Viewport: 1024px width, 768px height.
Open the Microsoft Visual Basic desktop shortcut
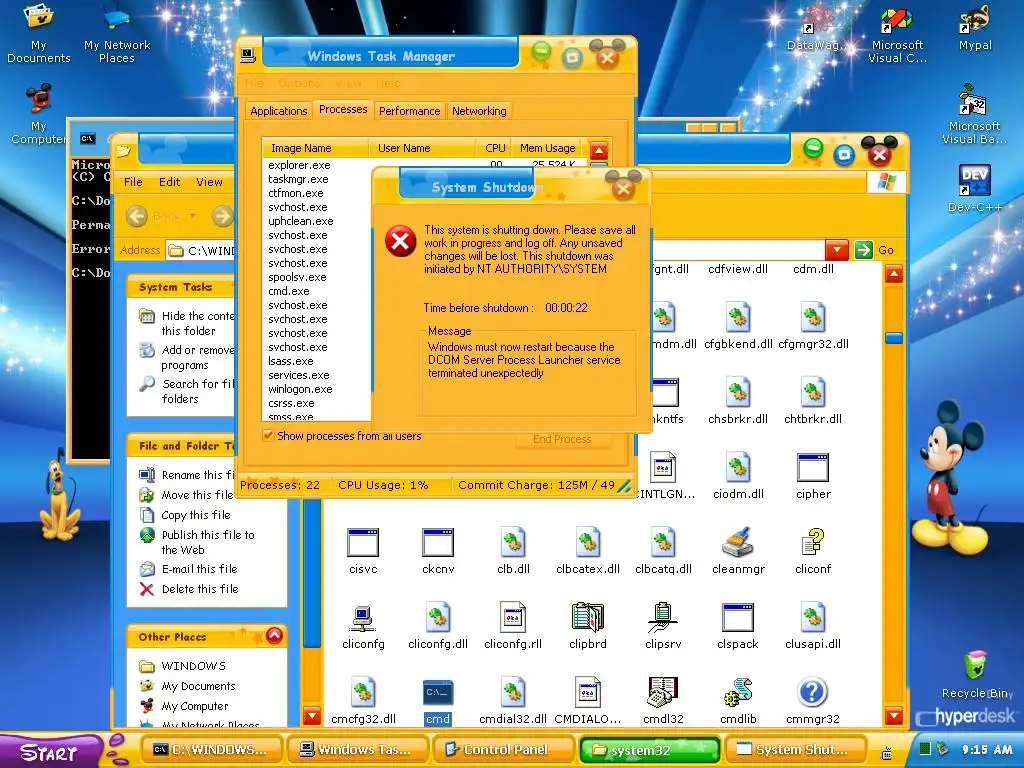[973, 115]
